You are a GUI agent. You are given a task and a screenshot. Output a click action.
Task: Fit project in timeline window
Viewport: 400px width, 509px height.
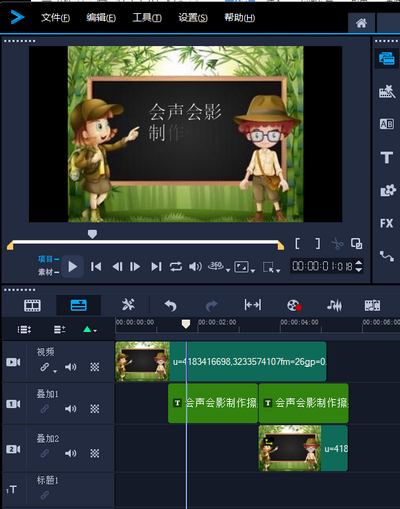[x=253, y=305]
